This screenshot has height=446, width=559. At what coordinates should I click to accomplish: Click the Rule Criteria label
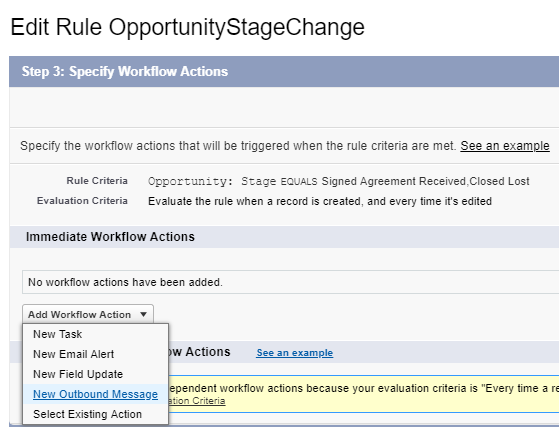click(x=97, y=181)
